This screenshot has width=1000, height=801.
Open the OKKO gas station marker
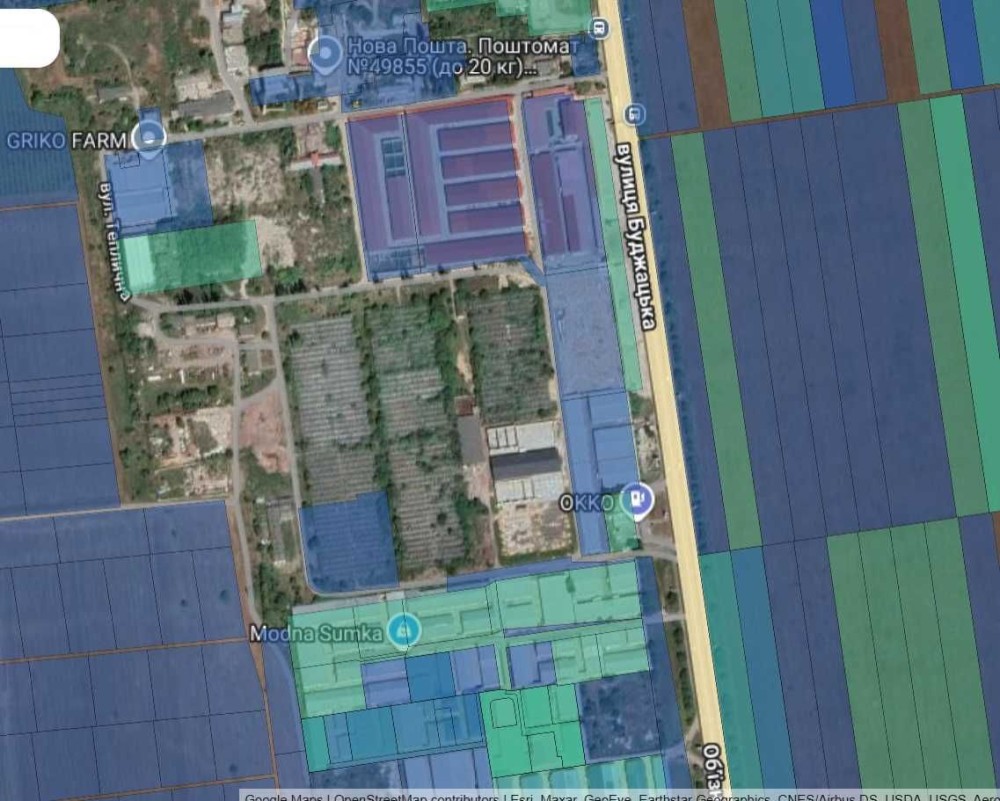pyautogui.click(x=636, y=501)
